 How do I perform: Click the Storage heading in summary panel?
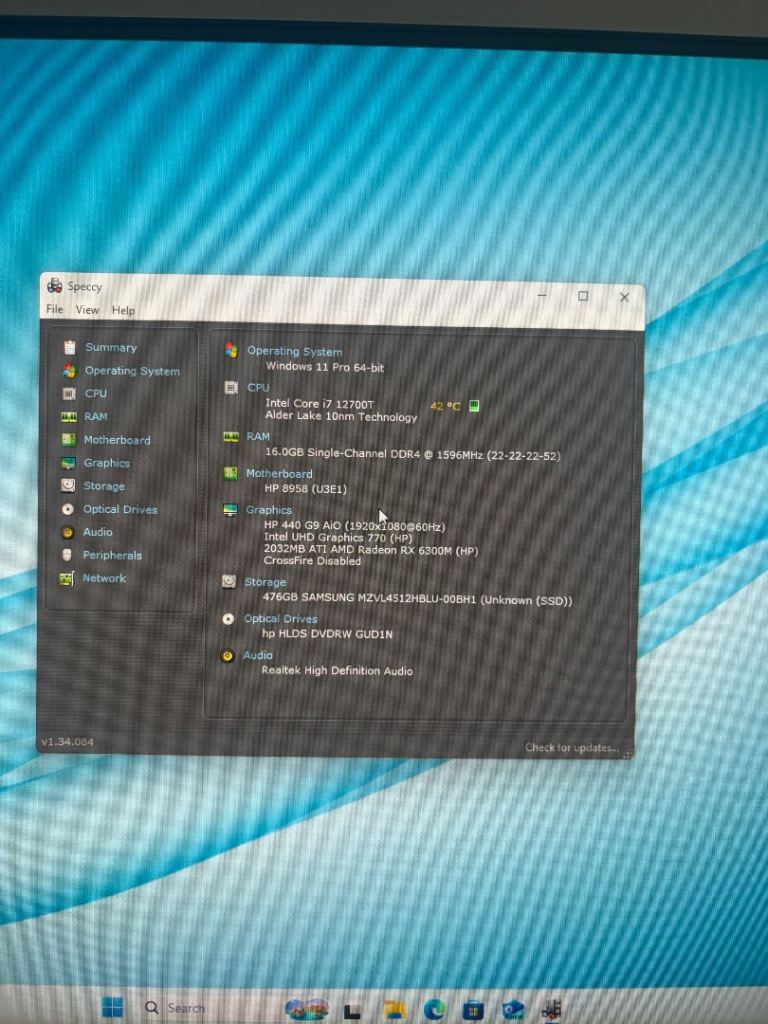pyautogui.click(x=265, y=582)
